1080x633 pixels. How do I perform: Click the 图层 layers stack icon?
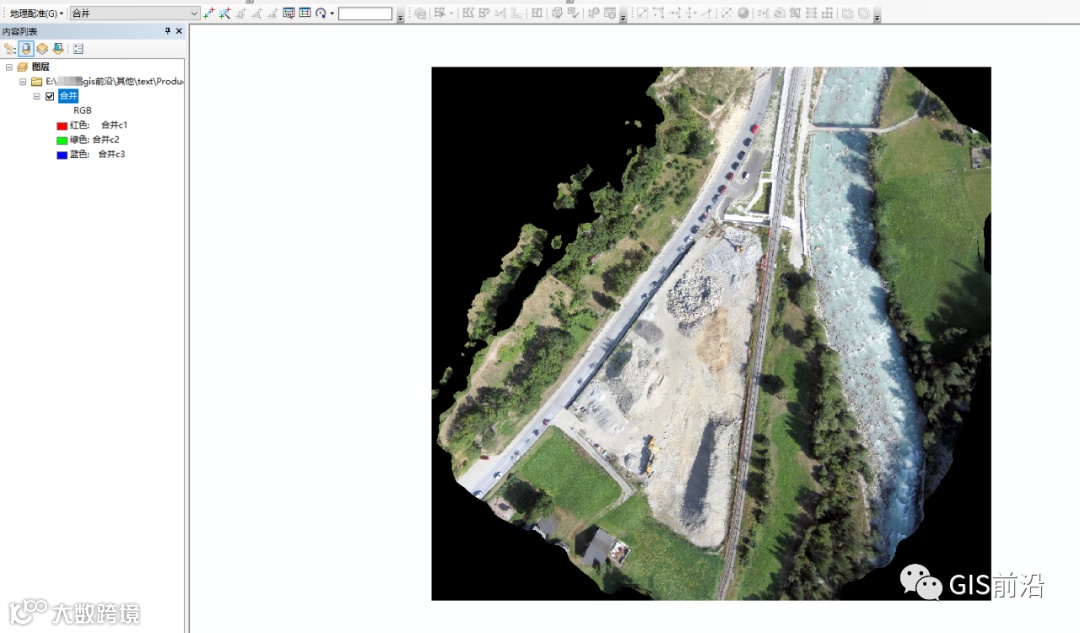23,67
